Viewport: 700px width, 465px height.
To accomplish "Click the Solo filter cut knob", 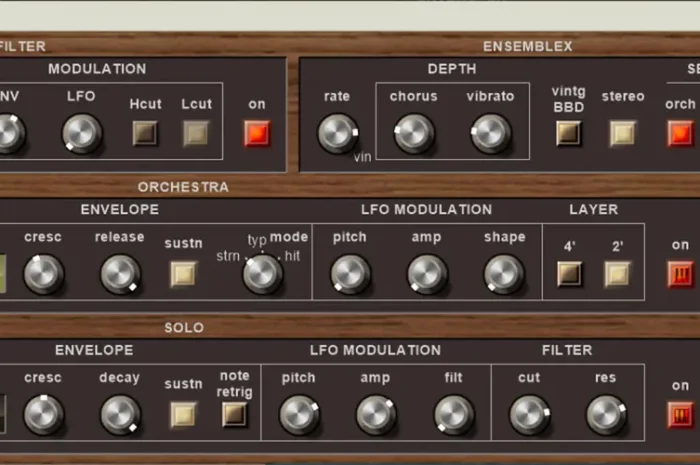I will click(530, 414).
